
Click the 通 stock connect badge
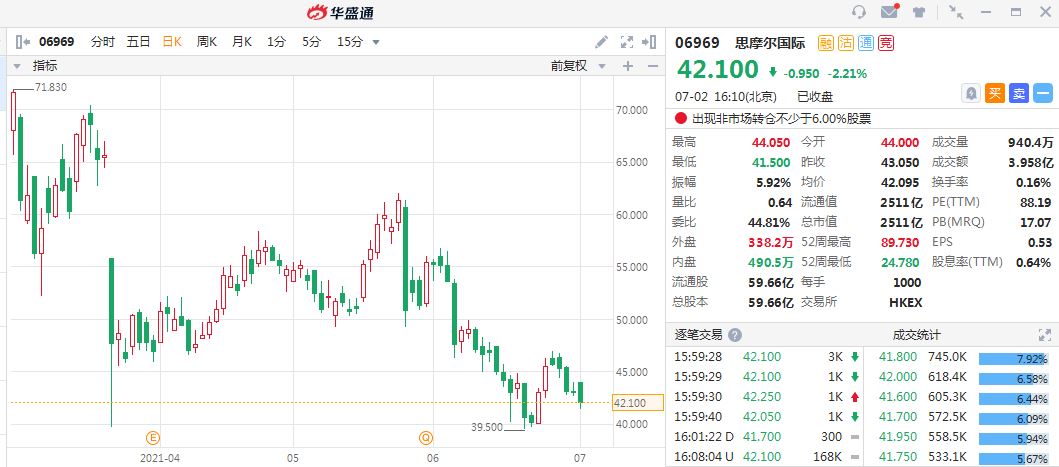coord(866,43)
